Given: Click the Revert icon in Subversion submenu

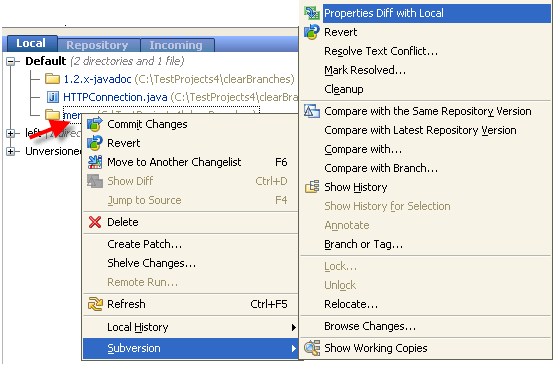Looking at the screenshot, I should coord(312,32).
